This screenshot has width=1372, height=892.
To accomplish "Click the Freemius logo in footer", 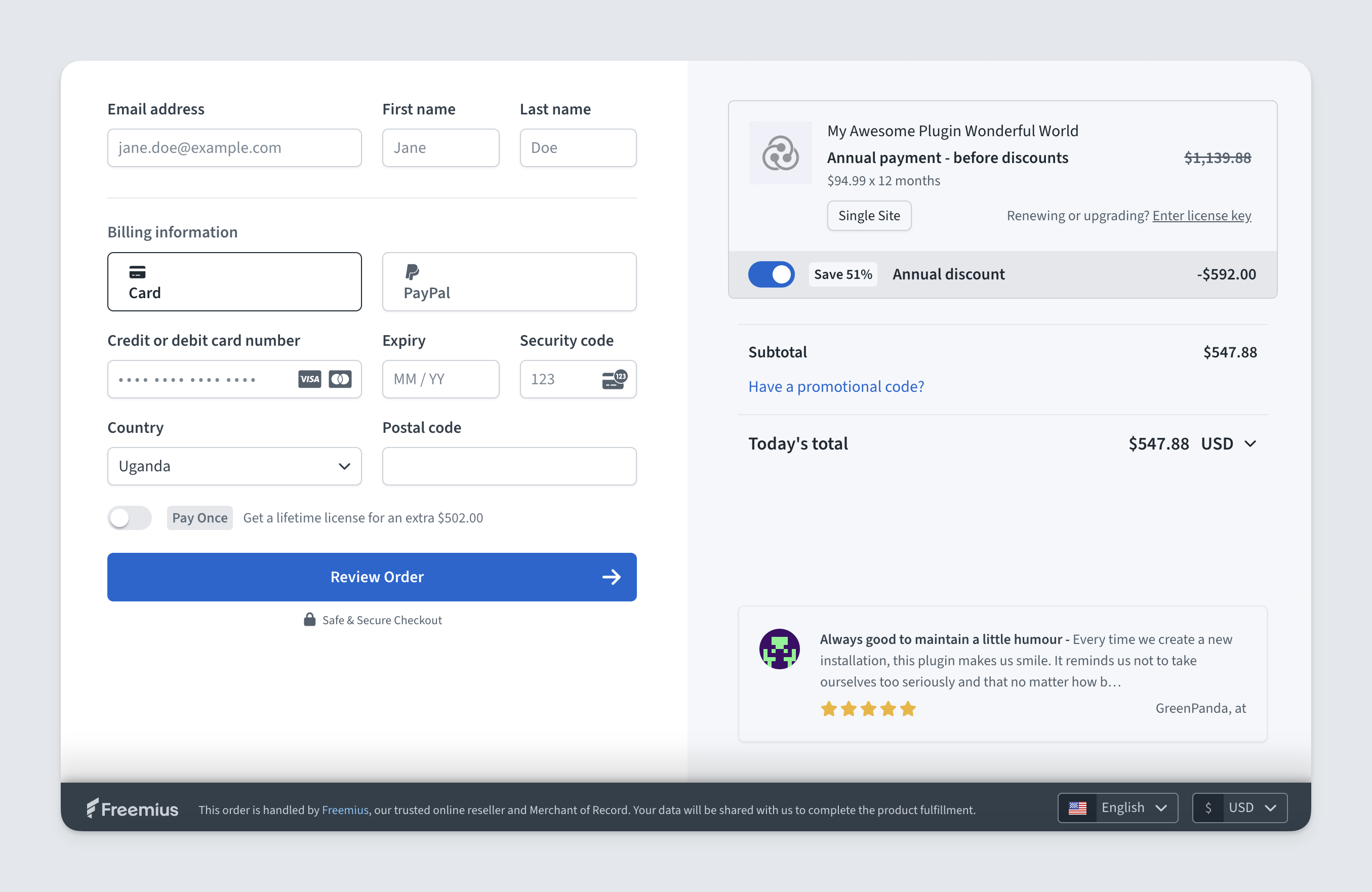I will coord(133,808).
